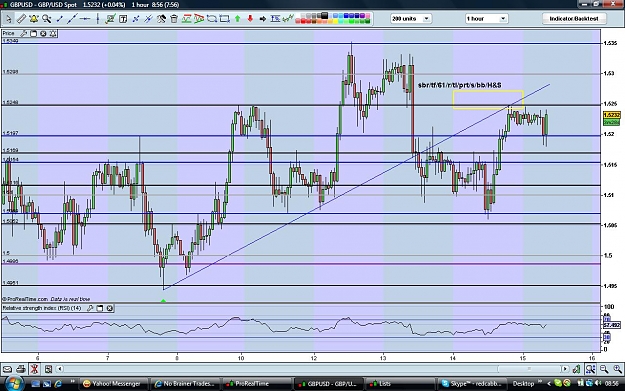
Task: Select the vertical line drawing tool
Action: tap(98, 19)
